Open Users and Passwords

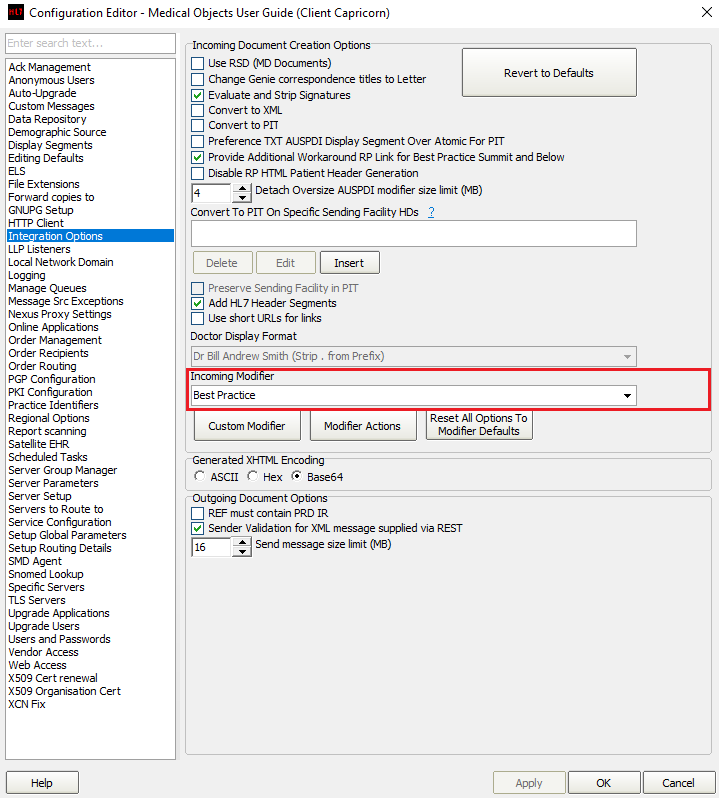coord(59,639)
